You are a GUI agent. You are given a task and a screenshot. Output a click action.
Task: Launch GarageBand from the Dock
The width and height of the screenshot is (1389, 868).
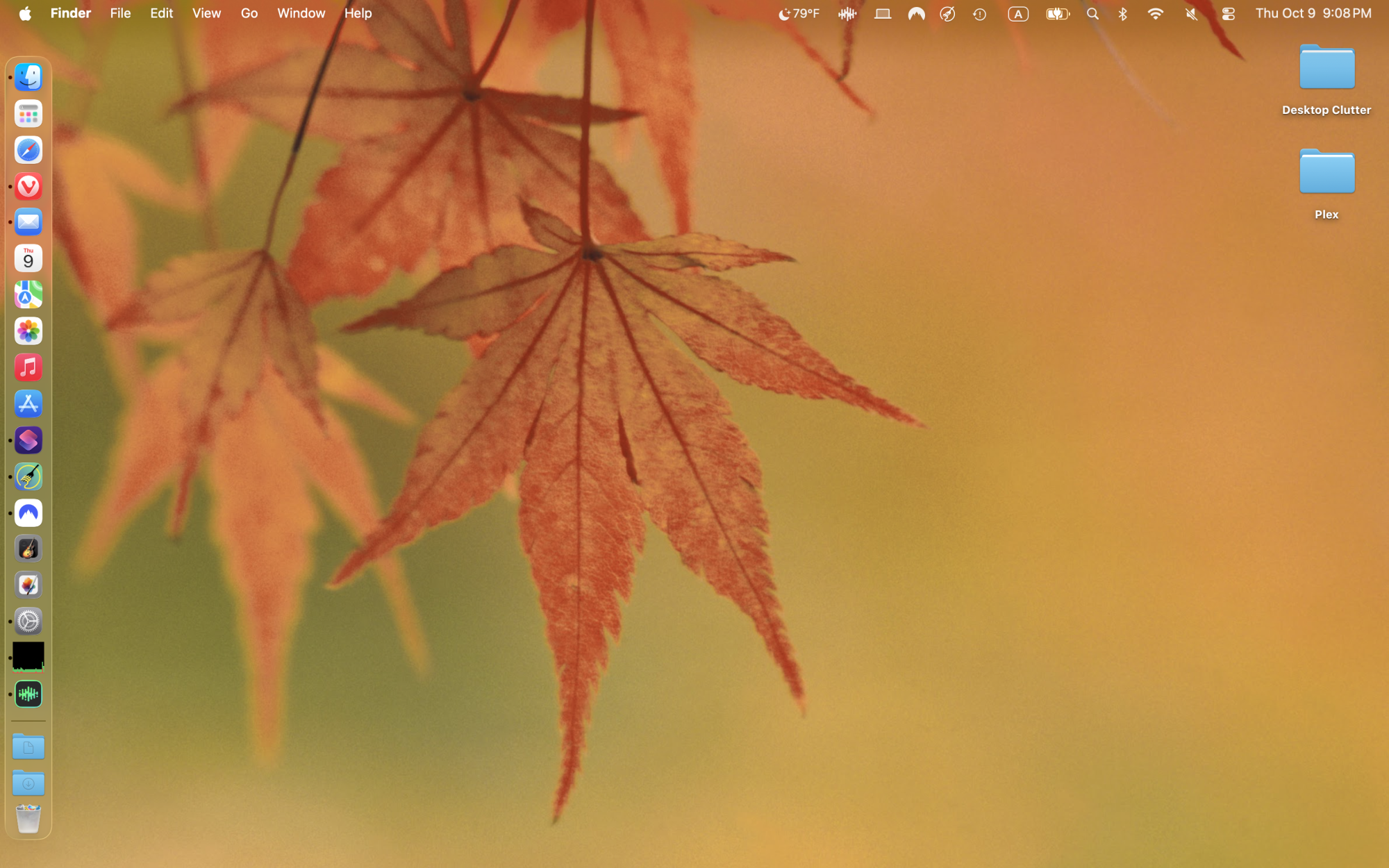[x=28, y=549]
